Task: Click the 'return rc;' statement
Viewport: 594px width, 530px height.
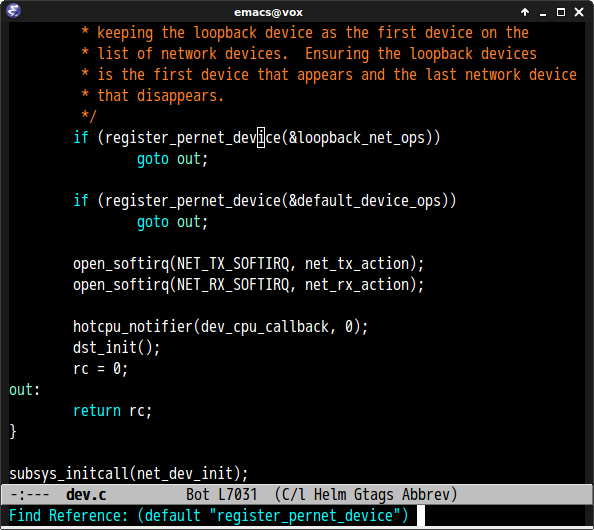Action: 112,411
